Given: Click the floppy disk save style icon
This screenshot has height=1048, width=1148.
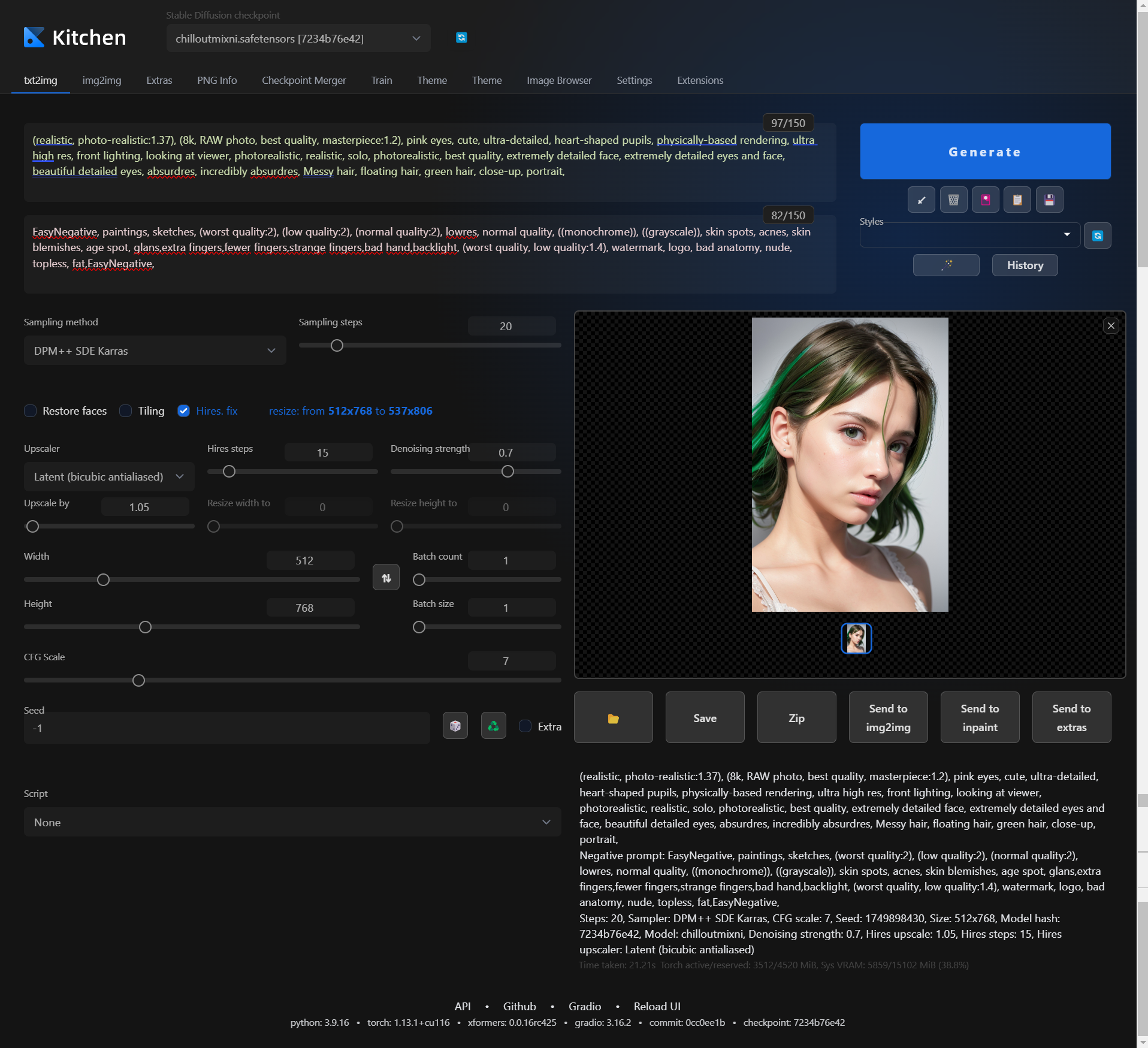Looking at the screenshot, I should pyautogui.click(x=1049, y=200).
